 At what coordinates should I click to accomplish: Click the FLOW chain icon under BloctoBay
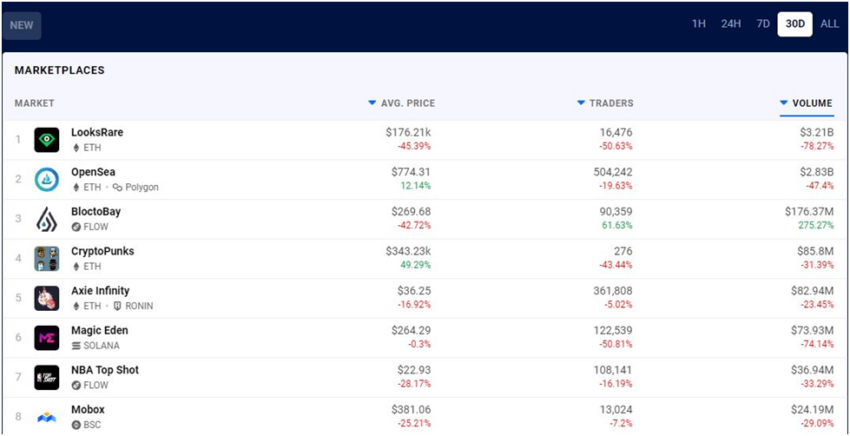pos(76,227)
